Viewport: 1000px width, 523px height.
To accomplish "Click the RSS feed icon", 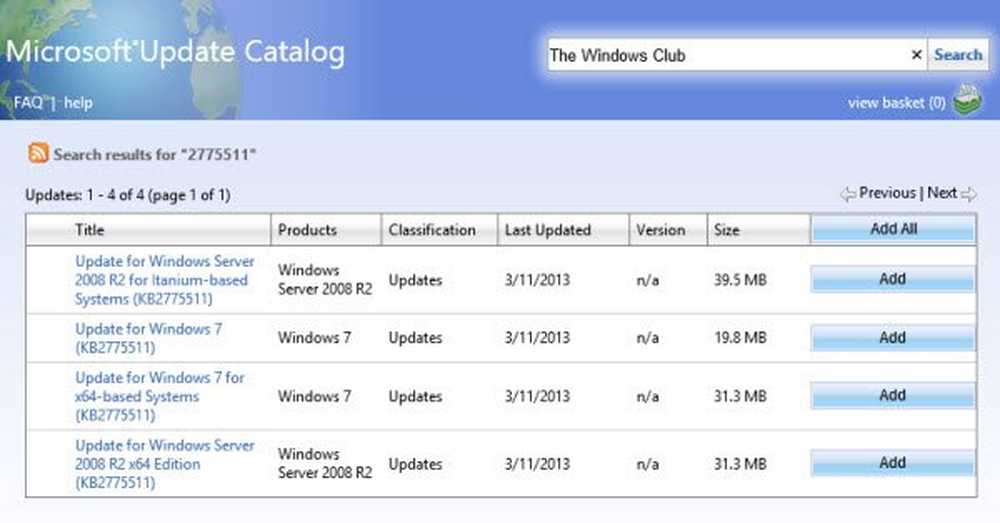I will coord(38,153).
